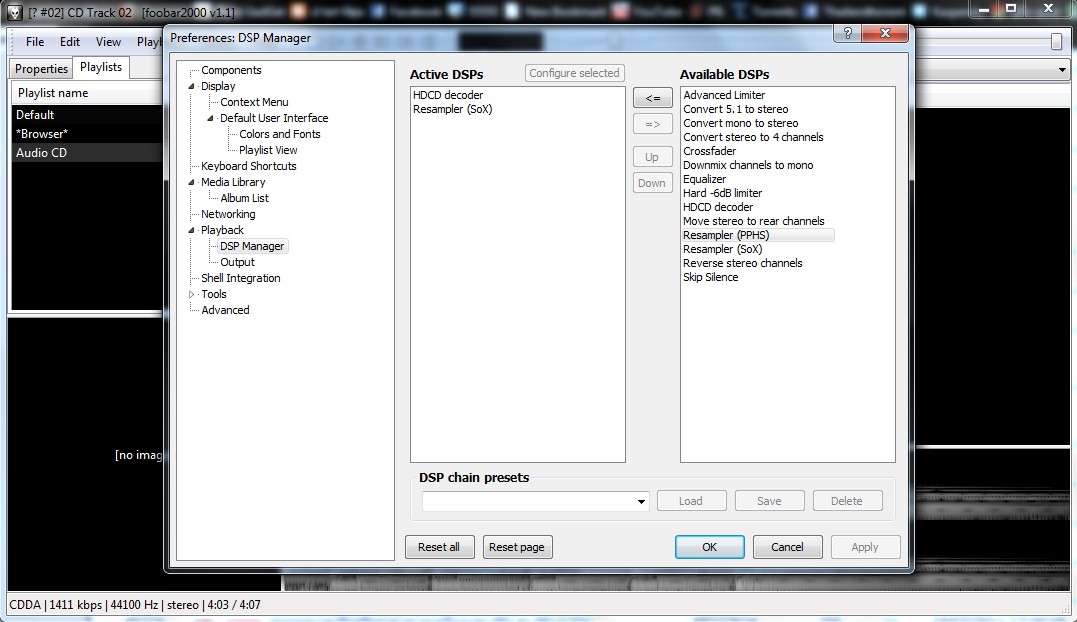This screenshot has height=622, width=1077.
Task: Switch to the Properties tab
Action: point(41,69)
